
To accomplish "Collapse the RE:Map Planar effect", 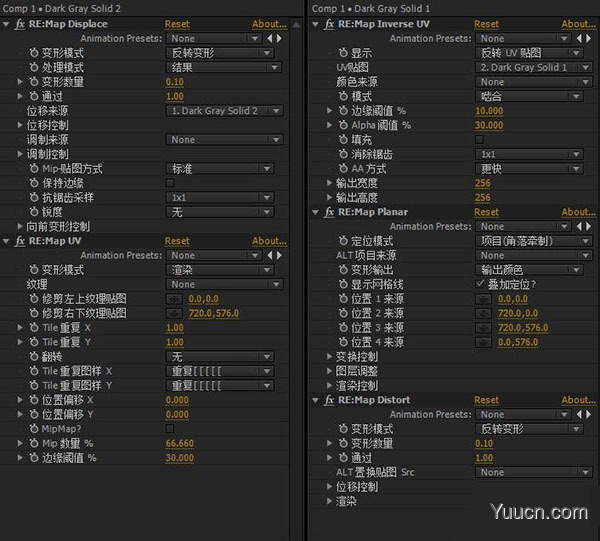I will (315, 212).
